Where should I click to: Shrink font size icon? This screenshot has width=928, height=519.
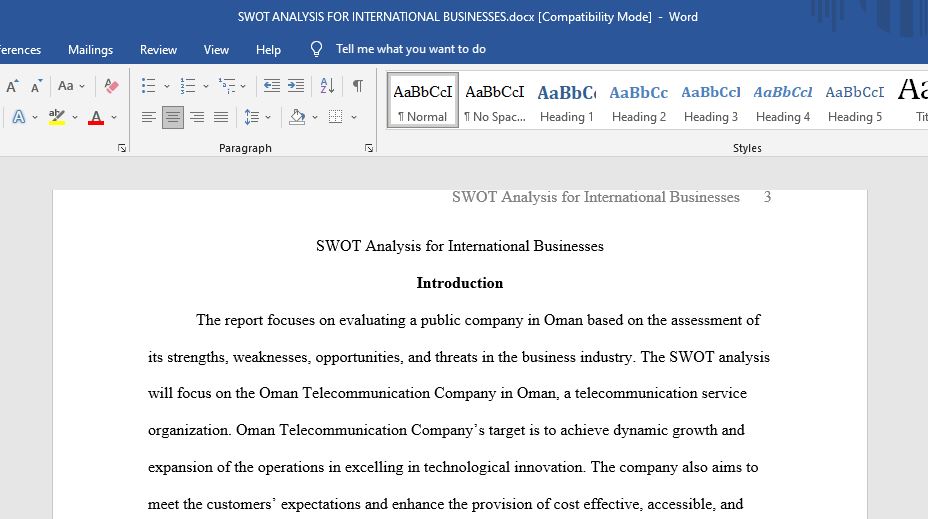(36, 86)
